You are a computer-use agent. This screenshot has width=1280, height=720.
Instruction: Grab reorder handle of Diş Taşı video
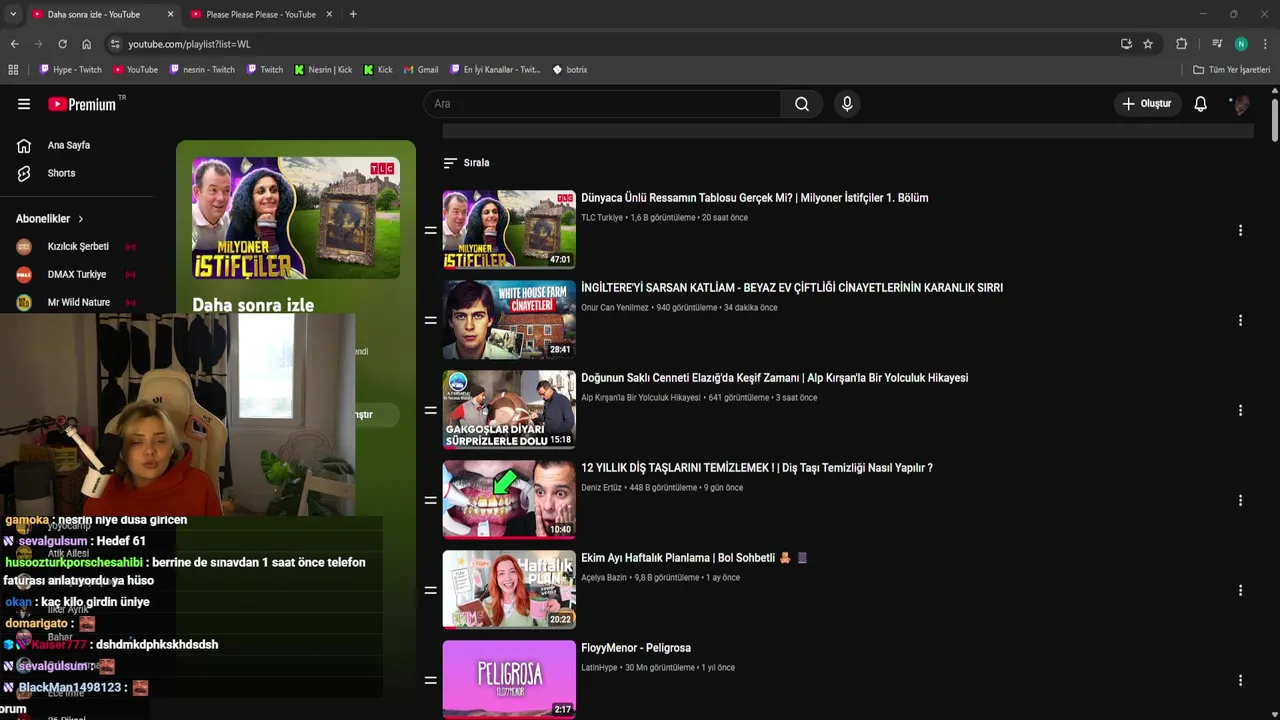point(430,500)
